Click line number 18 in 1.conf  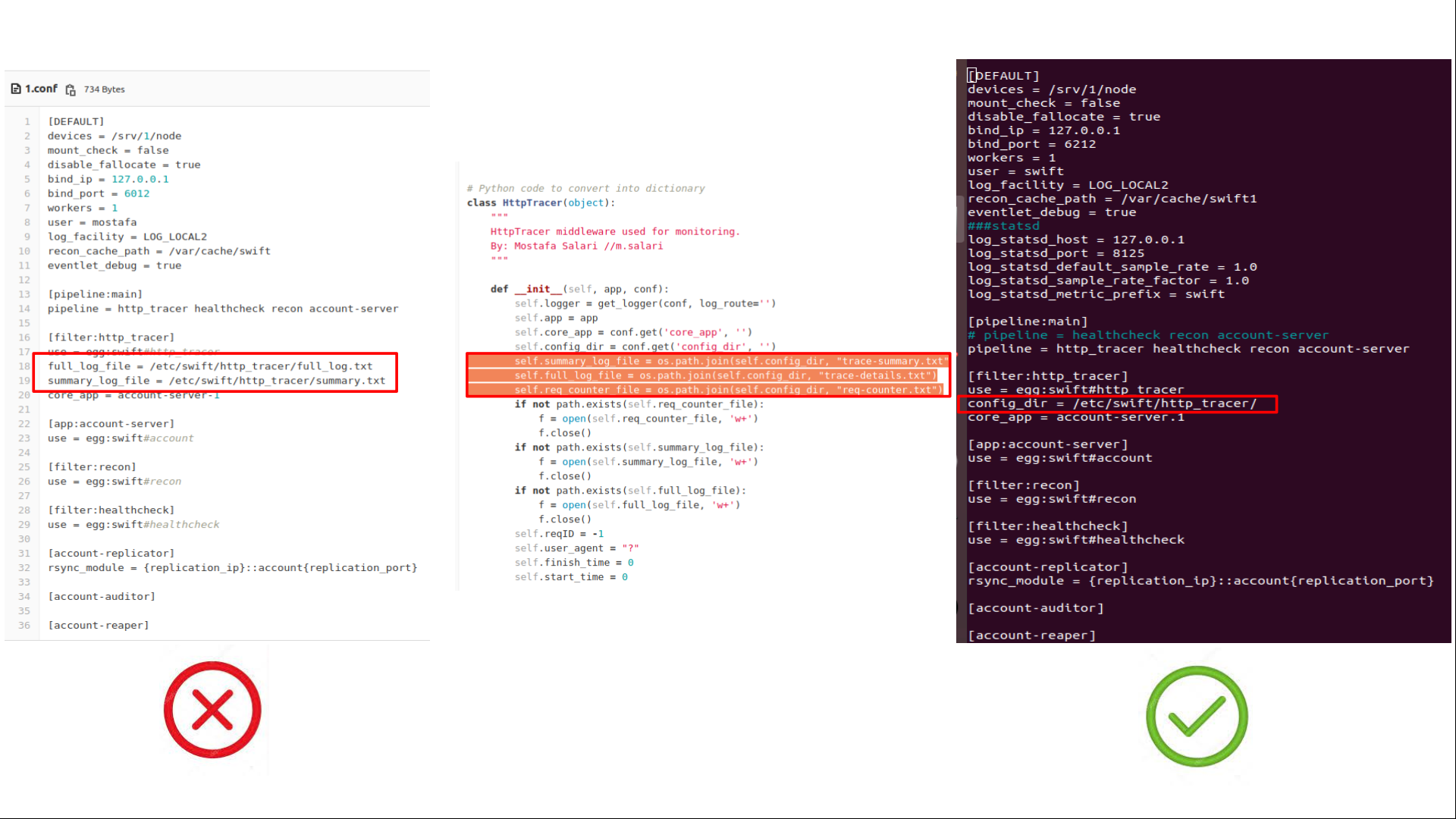24,366
